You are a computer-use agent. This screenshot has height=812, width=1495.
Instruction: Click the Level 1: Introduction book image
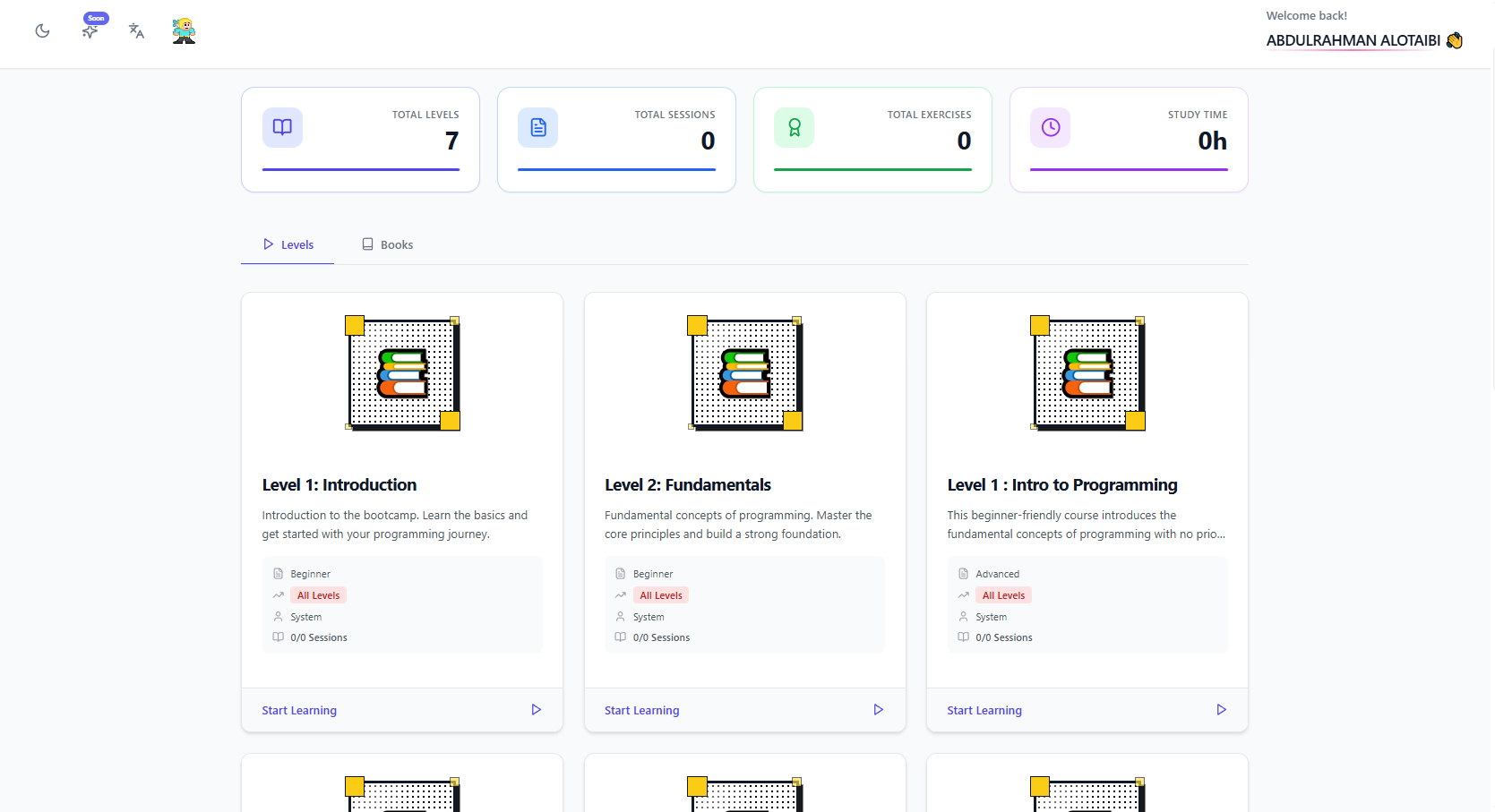[403, 373]
